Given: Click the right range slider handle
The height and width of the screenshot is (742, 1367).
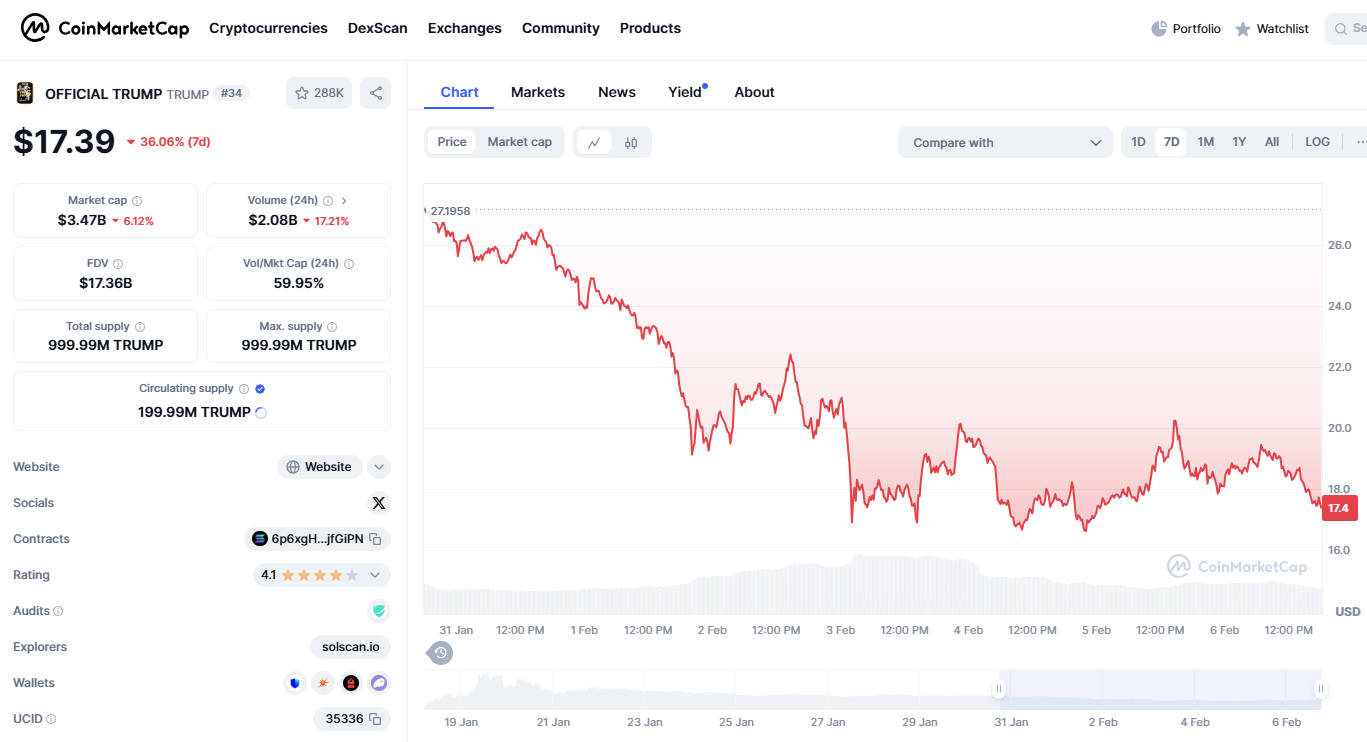Looking at the screenshot, I should pos(1321,689).
